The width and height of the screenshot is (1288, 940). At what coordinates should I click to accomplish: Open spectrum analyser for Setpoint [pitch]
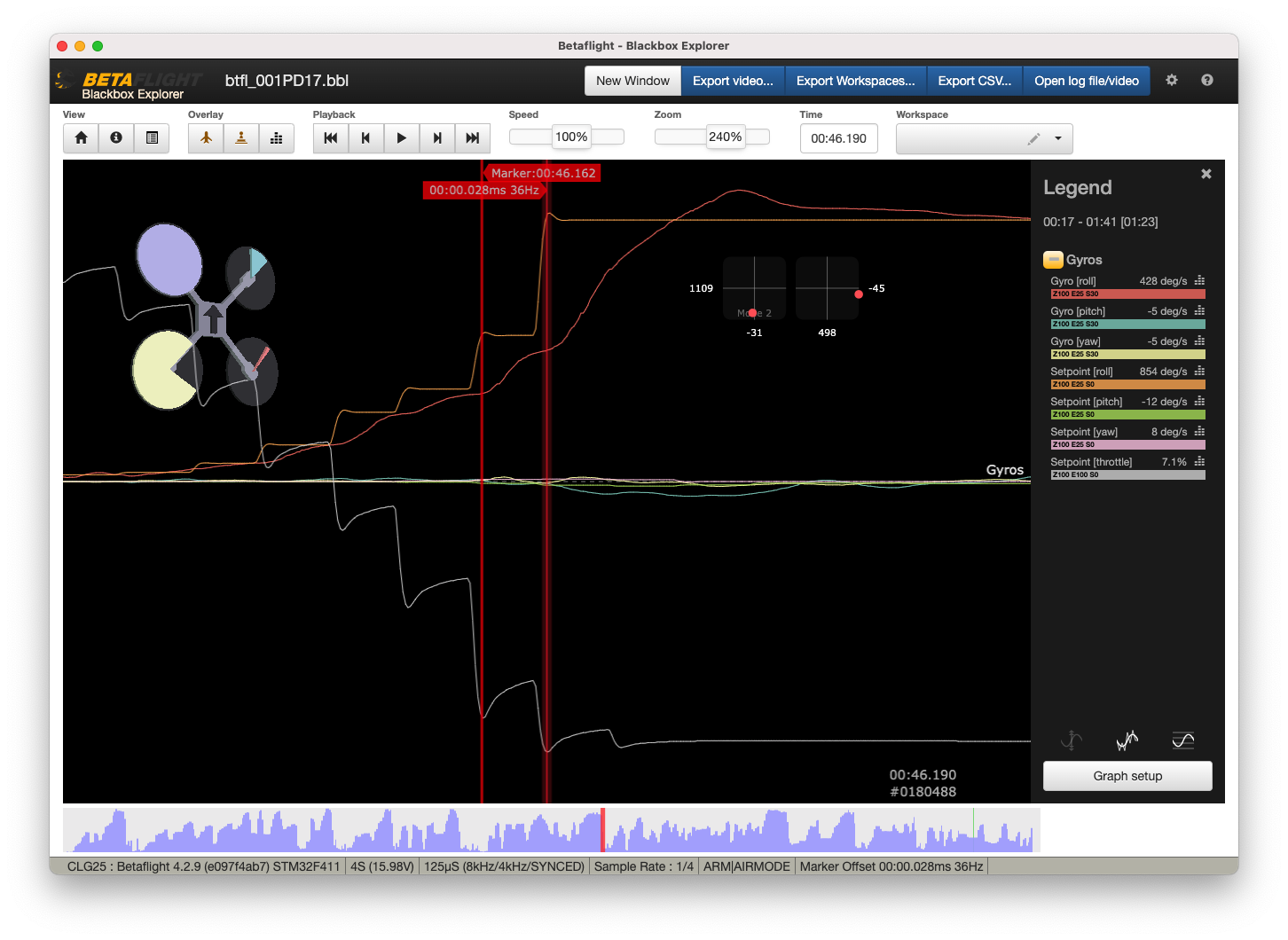[1199, 401]
